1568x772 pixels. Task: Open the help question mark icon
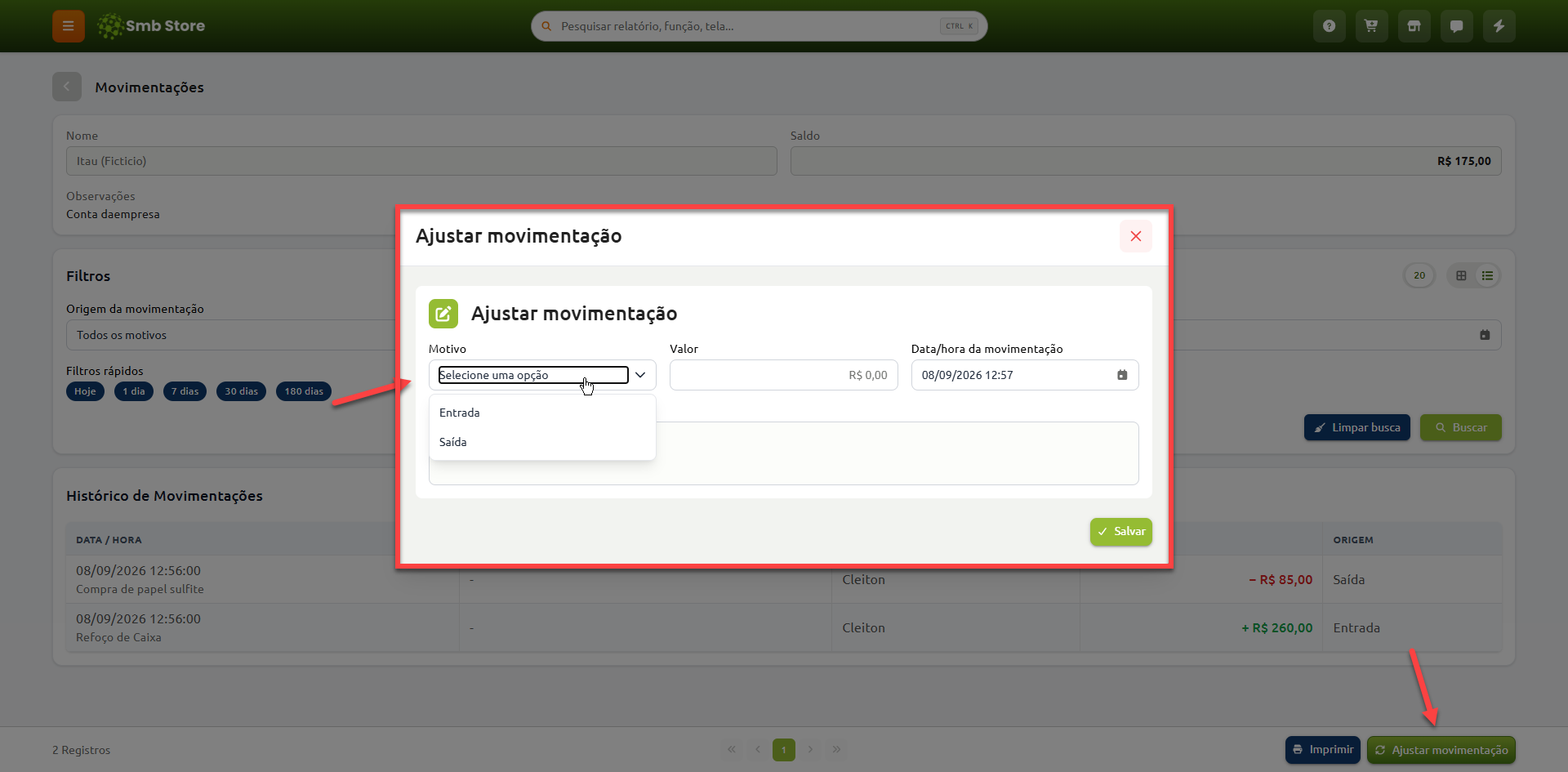tap(1330, 26)
